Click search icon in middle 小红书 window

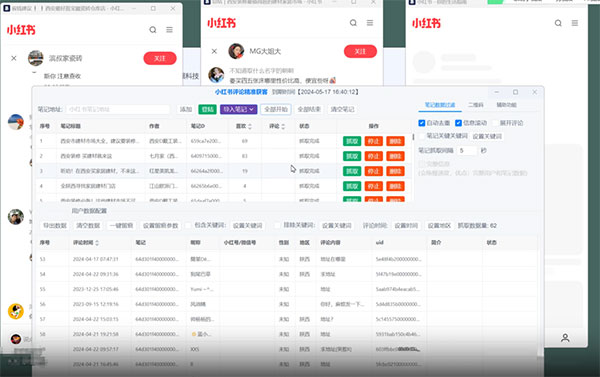pyautogui.click(x=353, y=23)
